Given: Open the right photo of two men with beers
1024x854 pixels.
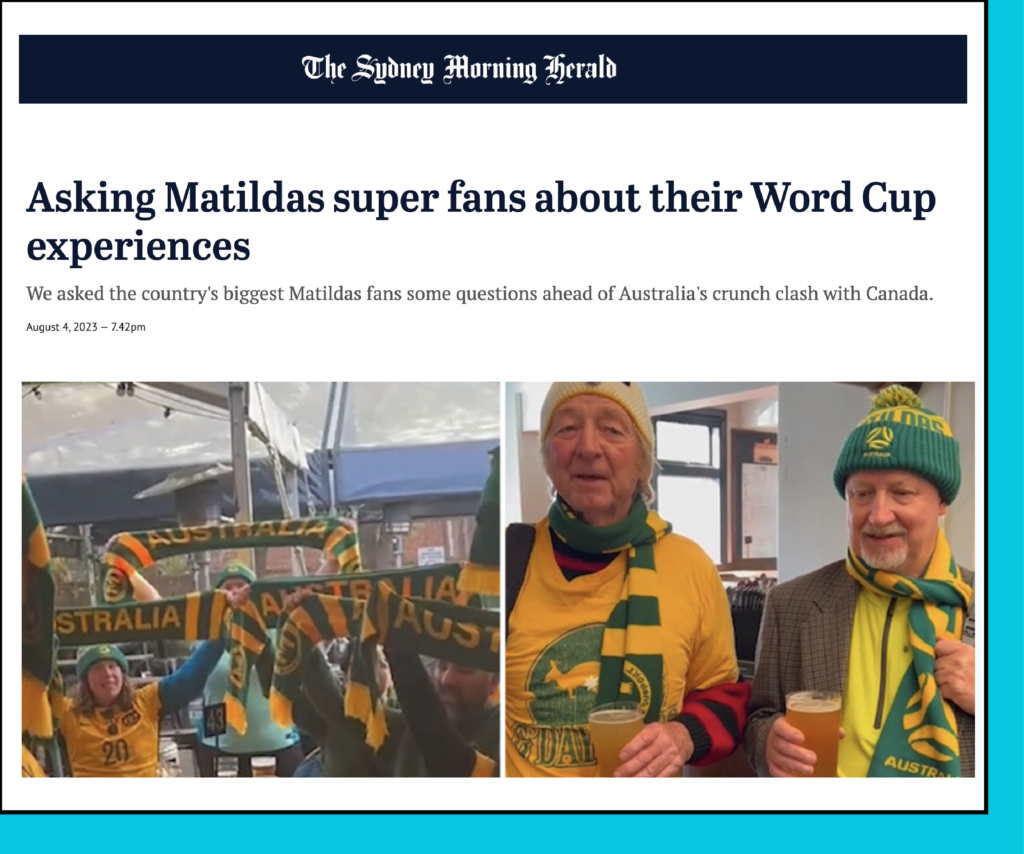Looking at the screenshot, I should [x=739, y=578].
